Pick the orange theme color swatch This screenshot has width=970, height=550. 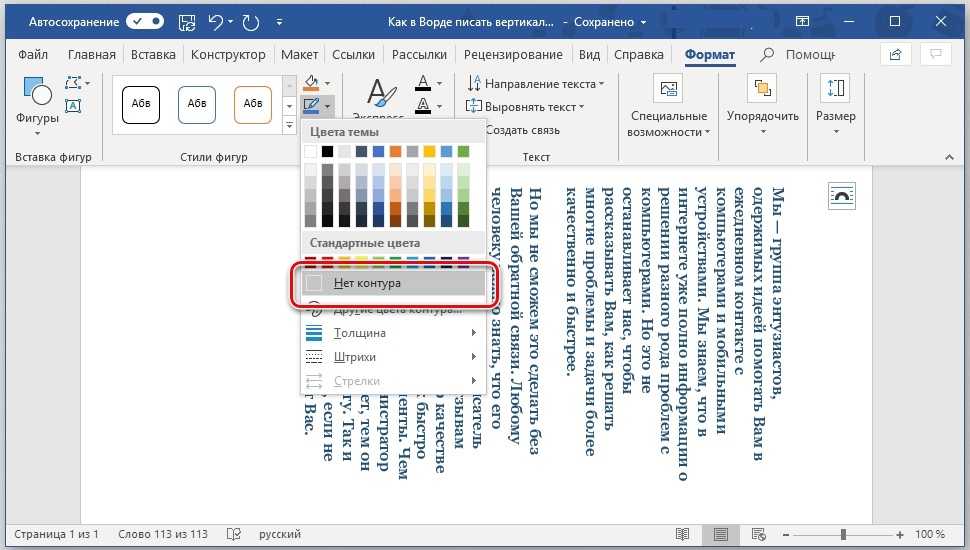396,151
